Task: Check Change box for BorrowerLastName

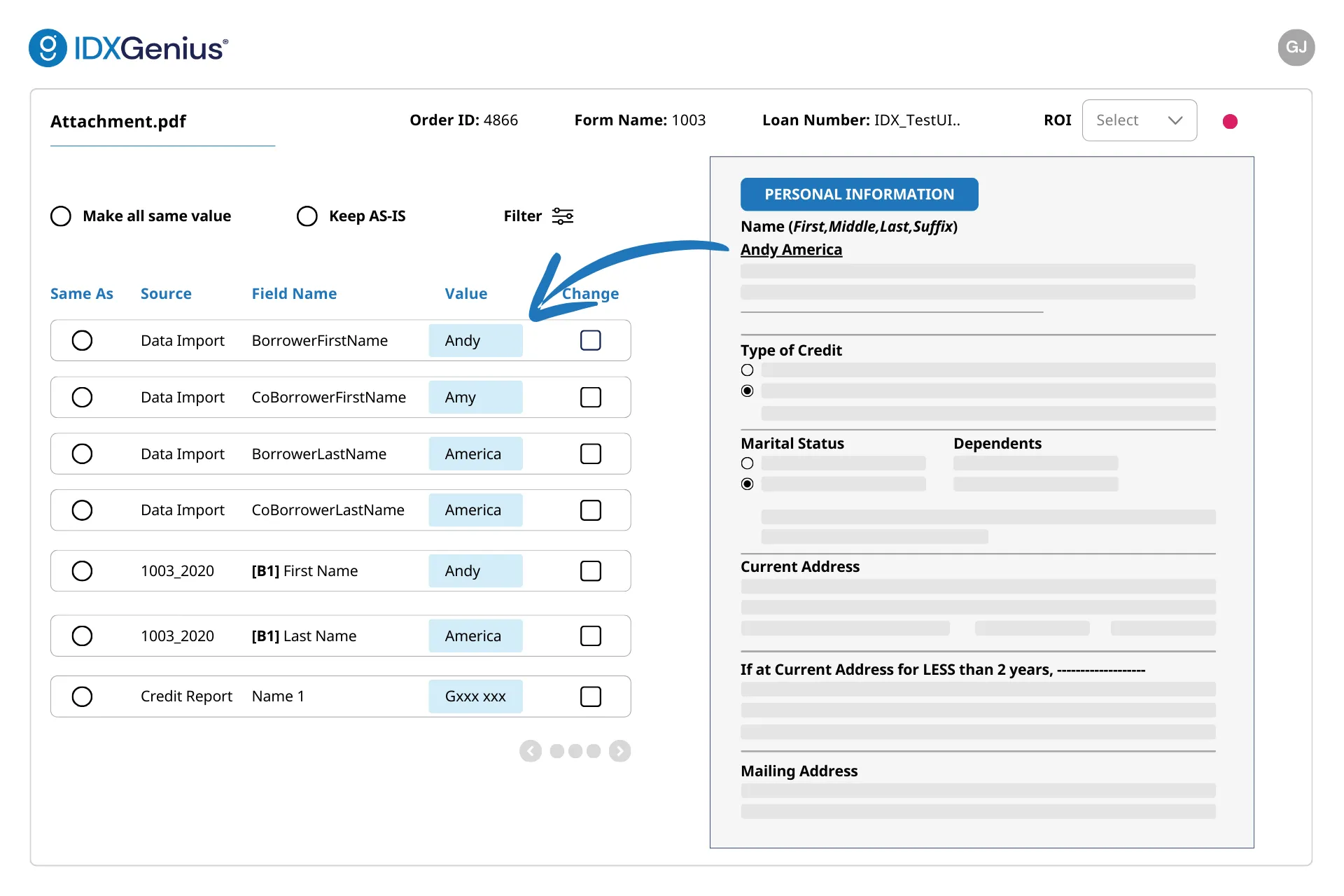Action: point(591,454)
